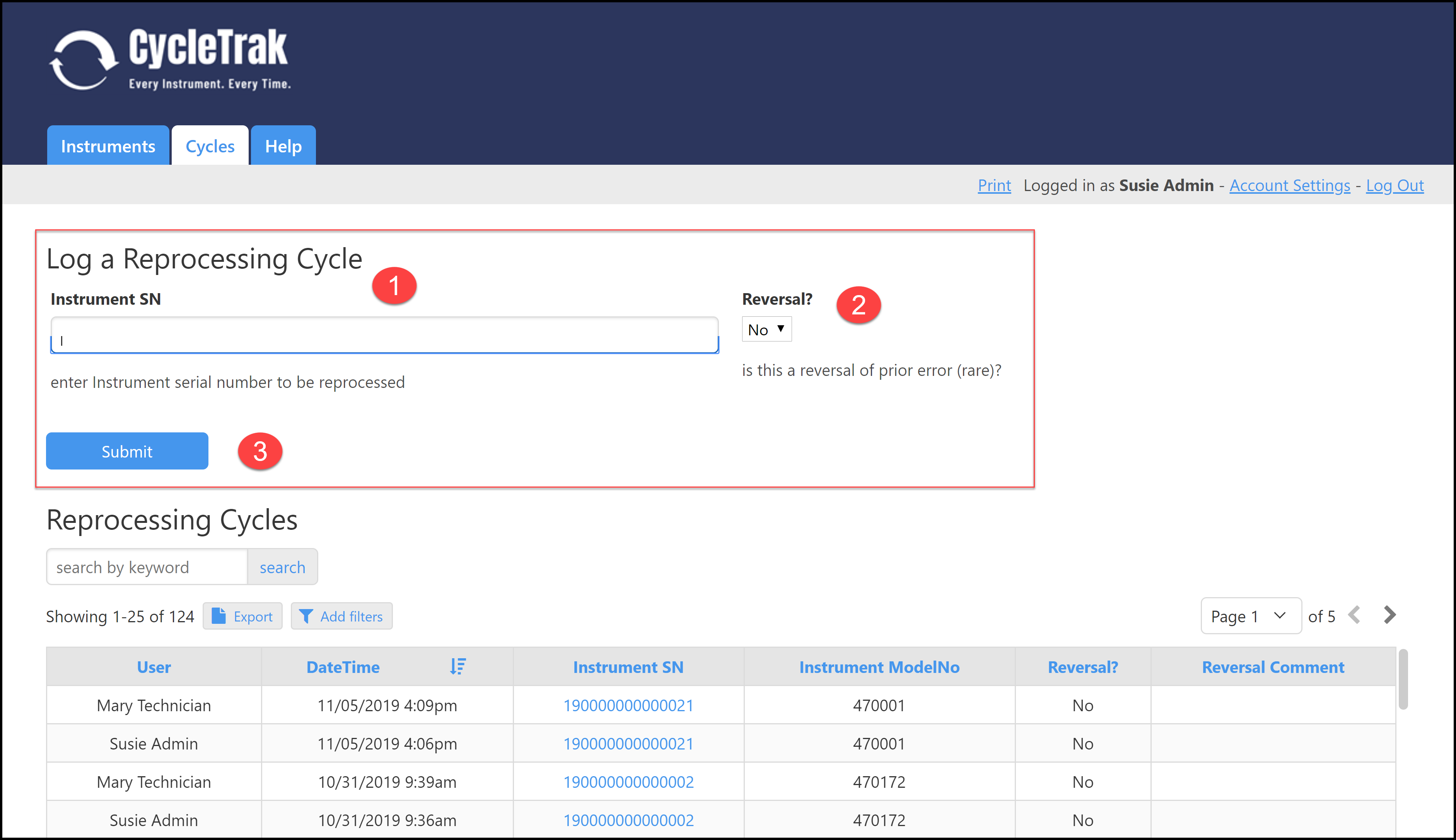Viewport: 1456px width, 840px height.
Task: Click the DateTime sort descending icon
Action: click(x=457, y=666)
